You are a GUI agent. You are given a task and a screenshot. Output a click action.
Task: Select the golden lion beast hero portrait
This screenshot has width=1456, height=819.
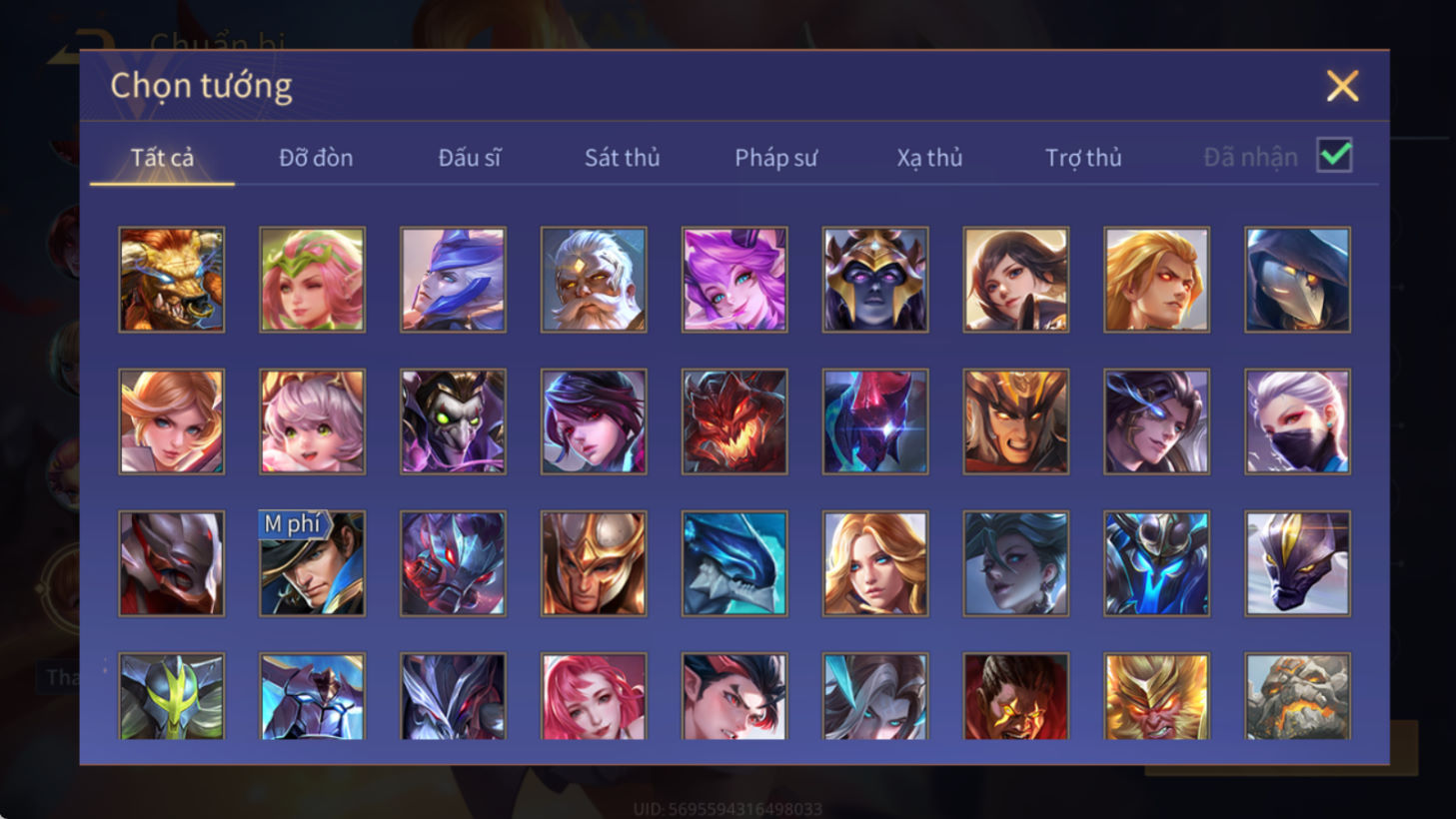pos(172,280)
